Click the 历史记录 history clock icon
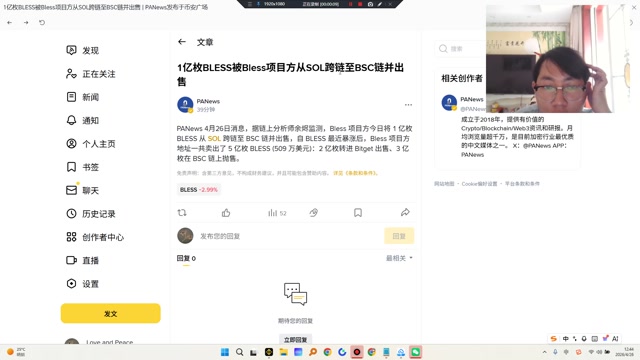640x360 pixels. tap(71, 213)
